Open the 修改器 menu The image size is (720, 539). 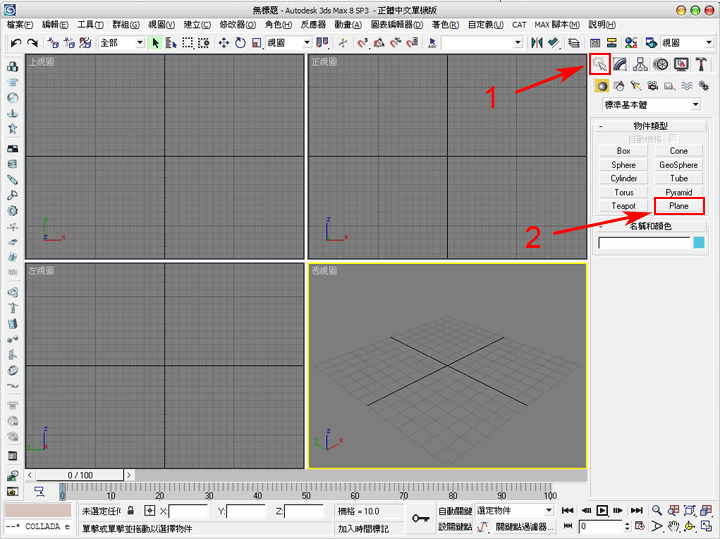coord(237,25)
